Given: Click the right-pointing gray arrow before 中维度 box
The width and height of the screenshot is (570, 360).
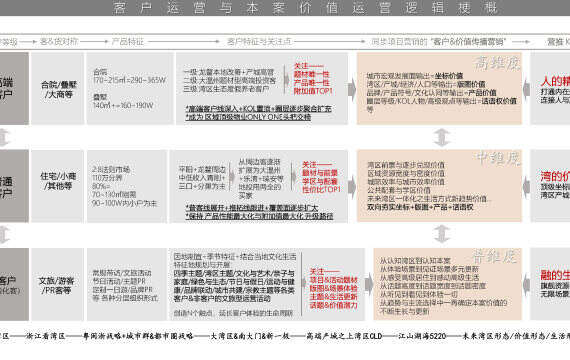Looking at the screenshot, I should (x=352, y=187).
